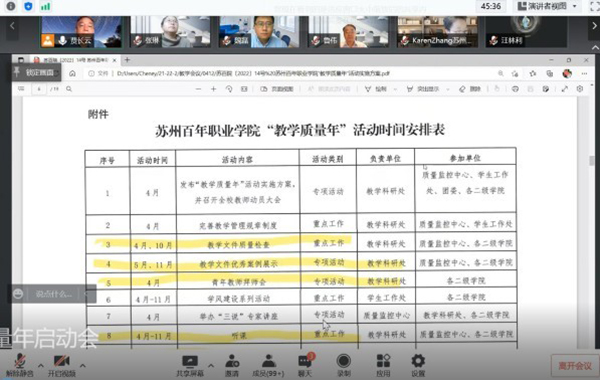This screenshot has height=380, width=600.
Task: Select the 突出显示 highlight tool
Action: (x=423, y=89)
